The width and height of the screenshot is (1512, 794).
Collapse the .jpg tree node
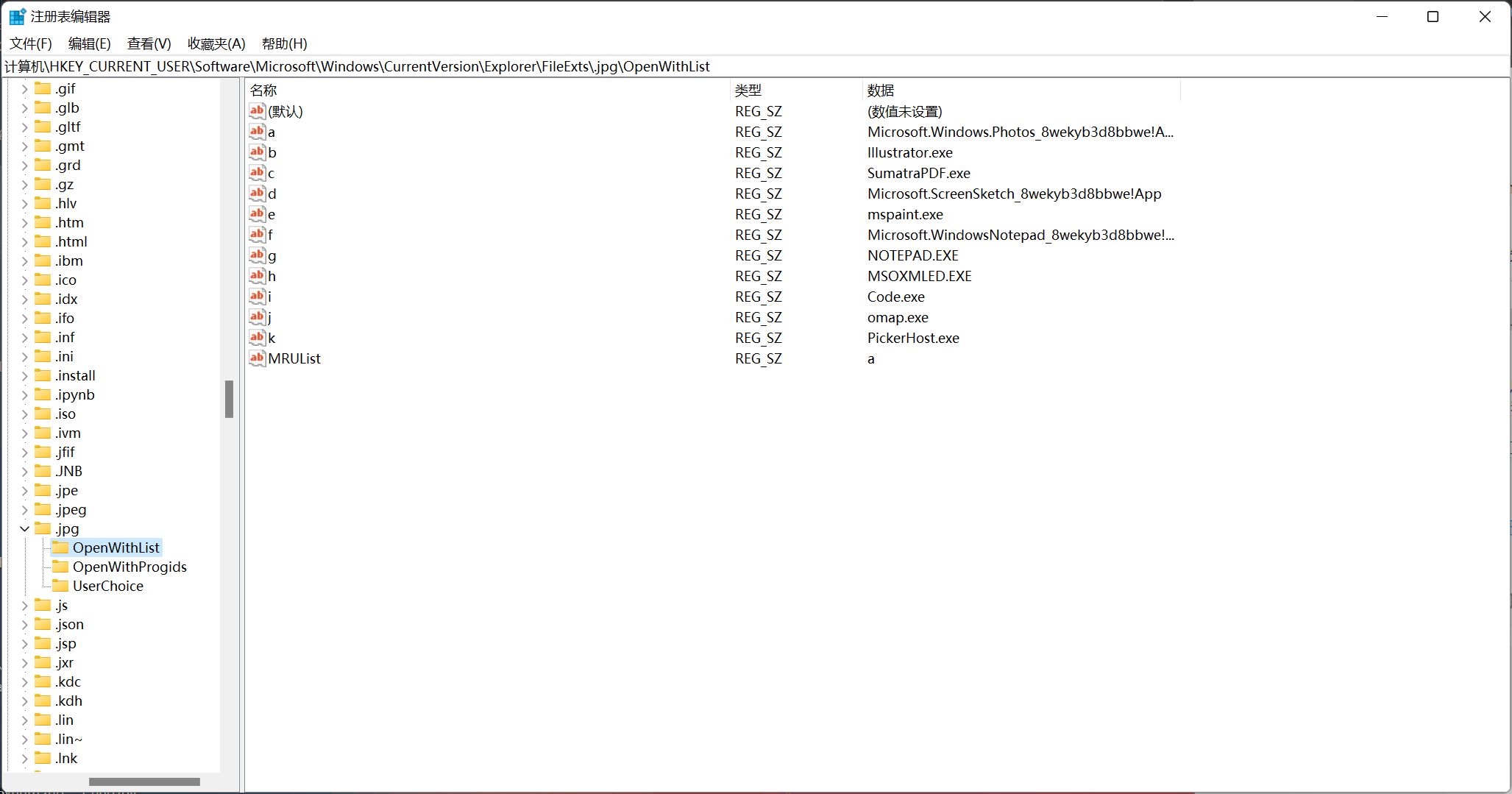(24, 528)
